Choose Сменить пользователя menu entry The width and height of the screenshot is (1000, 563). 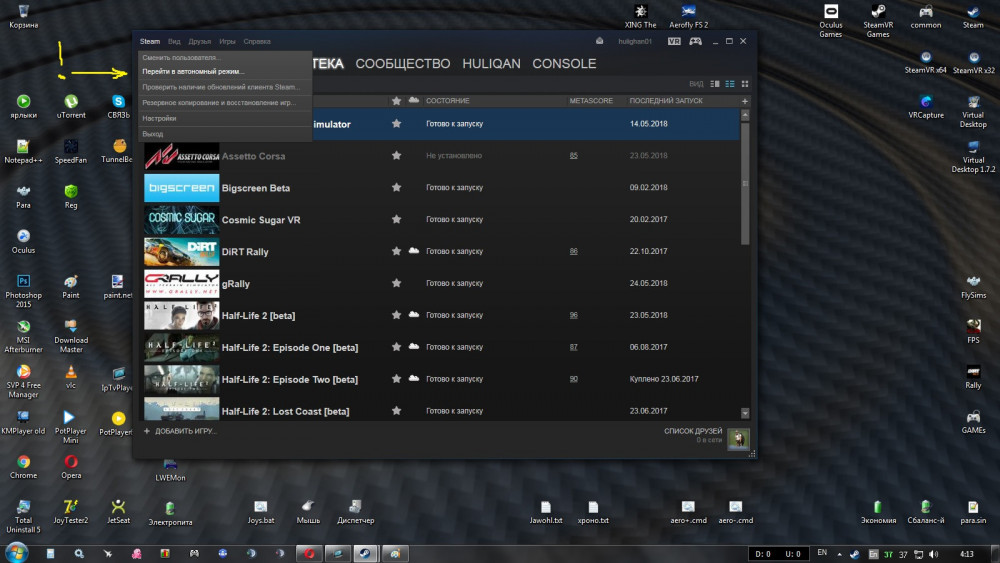[x=224, y=57]
